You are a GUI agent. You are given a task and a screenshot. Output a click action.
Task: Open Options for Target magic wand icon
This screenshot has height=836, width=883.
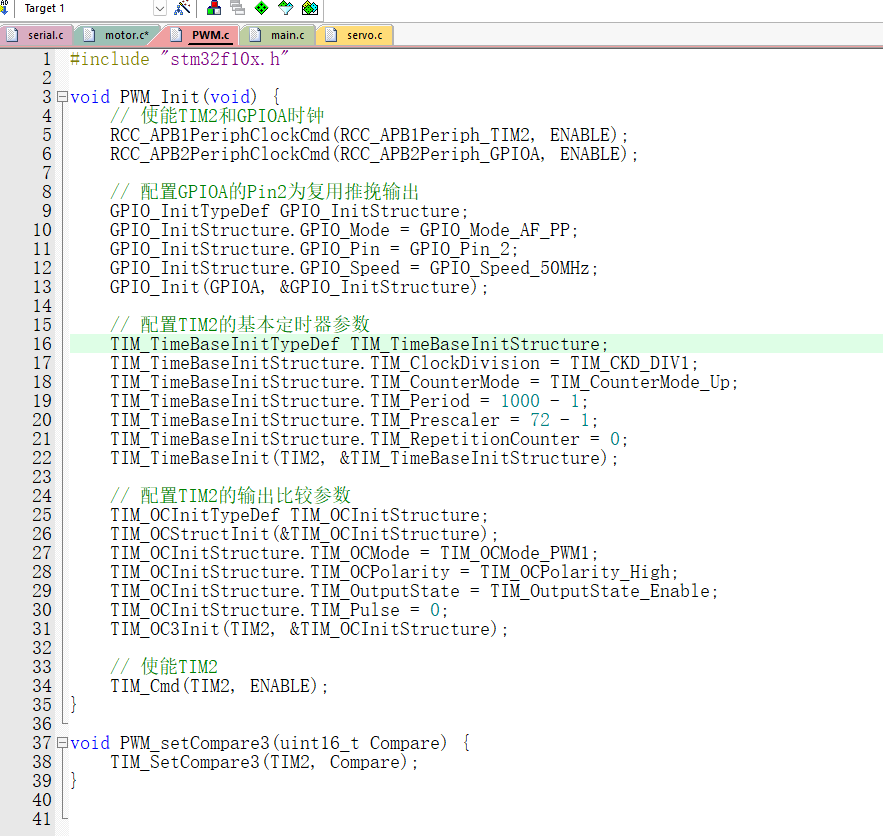point(182,8)
